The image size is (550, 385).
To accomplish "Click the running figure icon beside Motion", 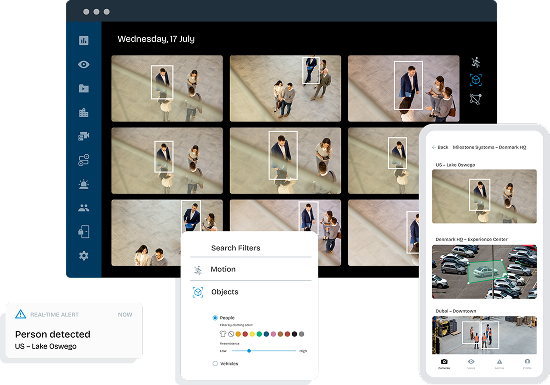I will pos(198,270).
